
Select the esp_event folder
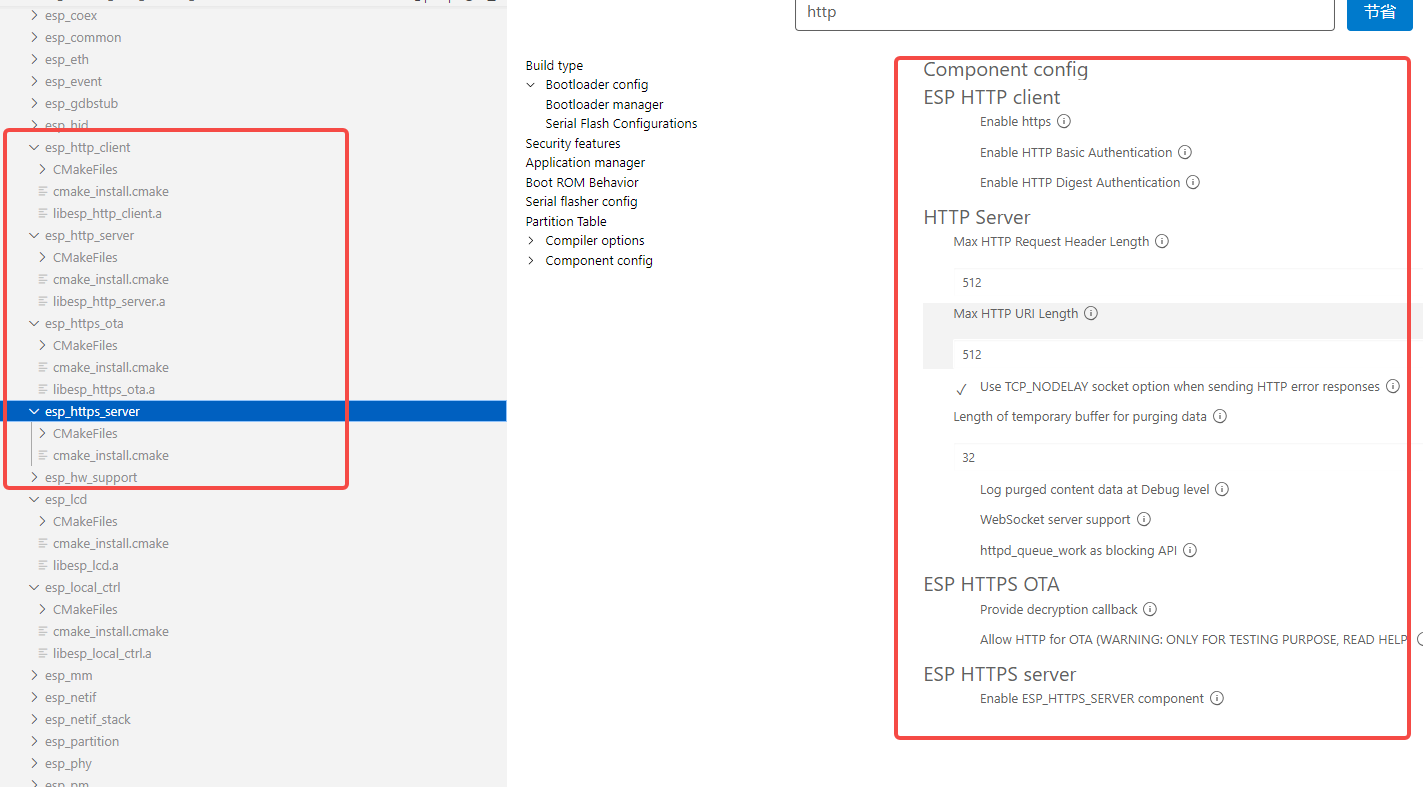tap(73, 81)
